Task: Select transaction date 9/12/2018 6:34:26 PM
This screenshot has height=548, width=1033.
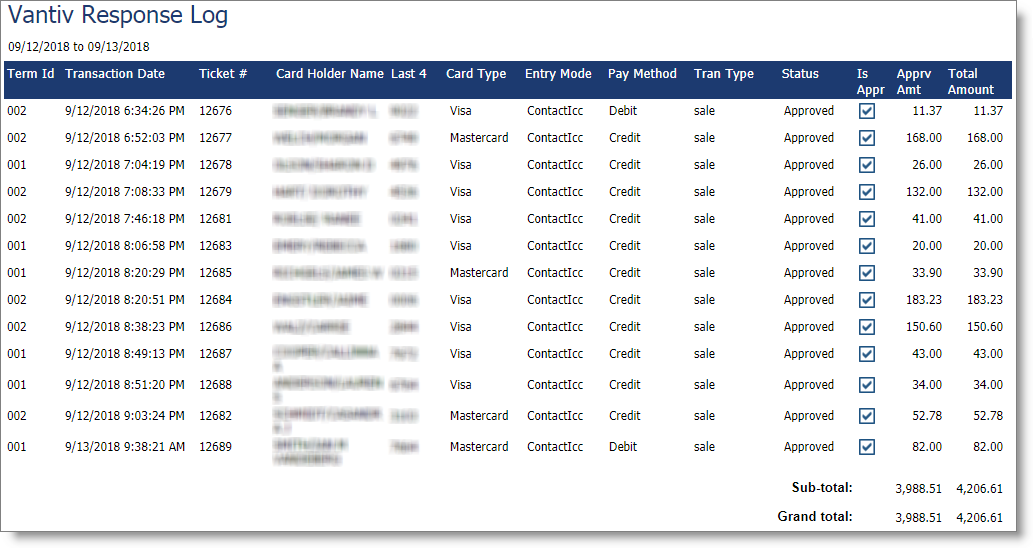Action: point(125,111)
